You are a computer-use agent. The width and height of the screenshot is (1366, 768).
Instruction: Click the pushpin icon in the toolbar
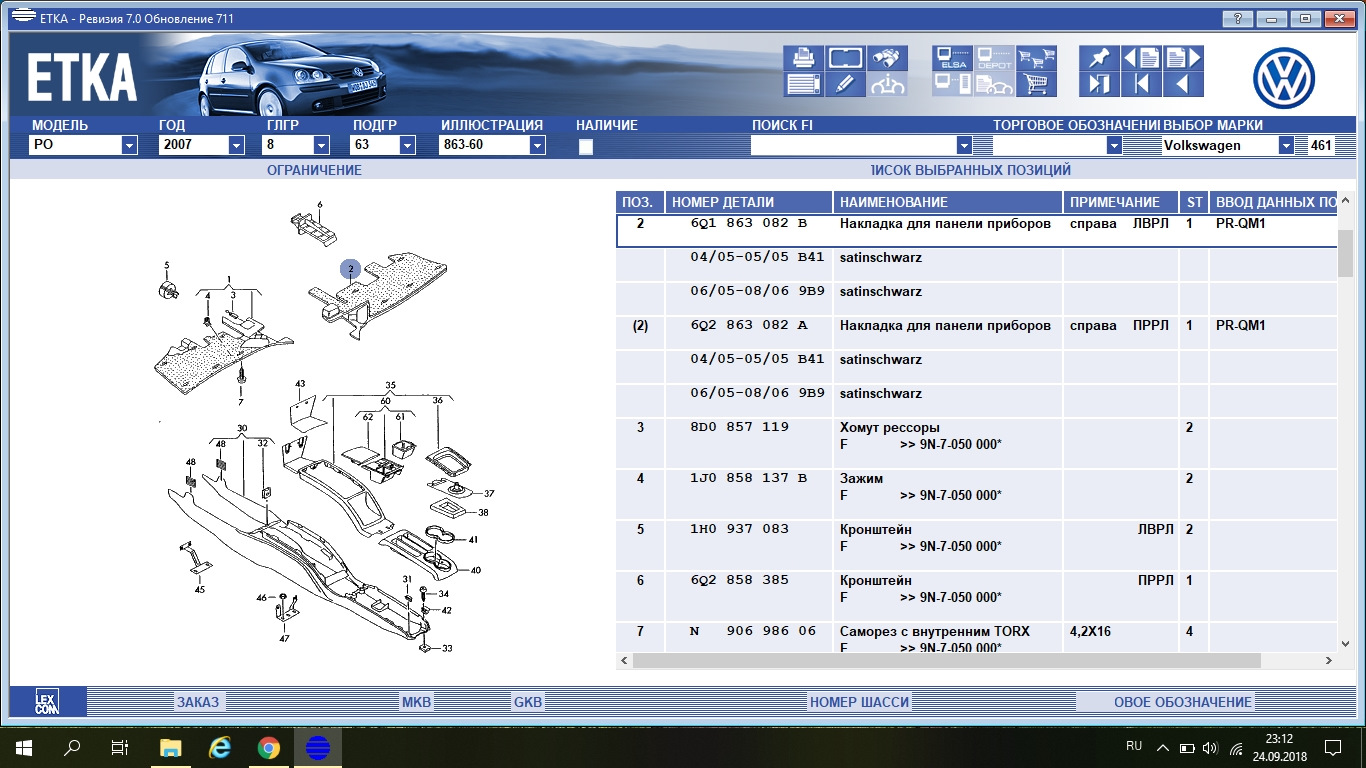coord(1099,58)
